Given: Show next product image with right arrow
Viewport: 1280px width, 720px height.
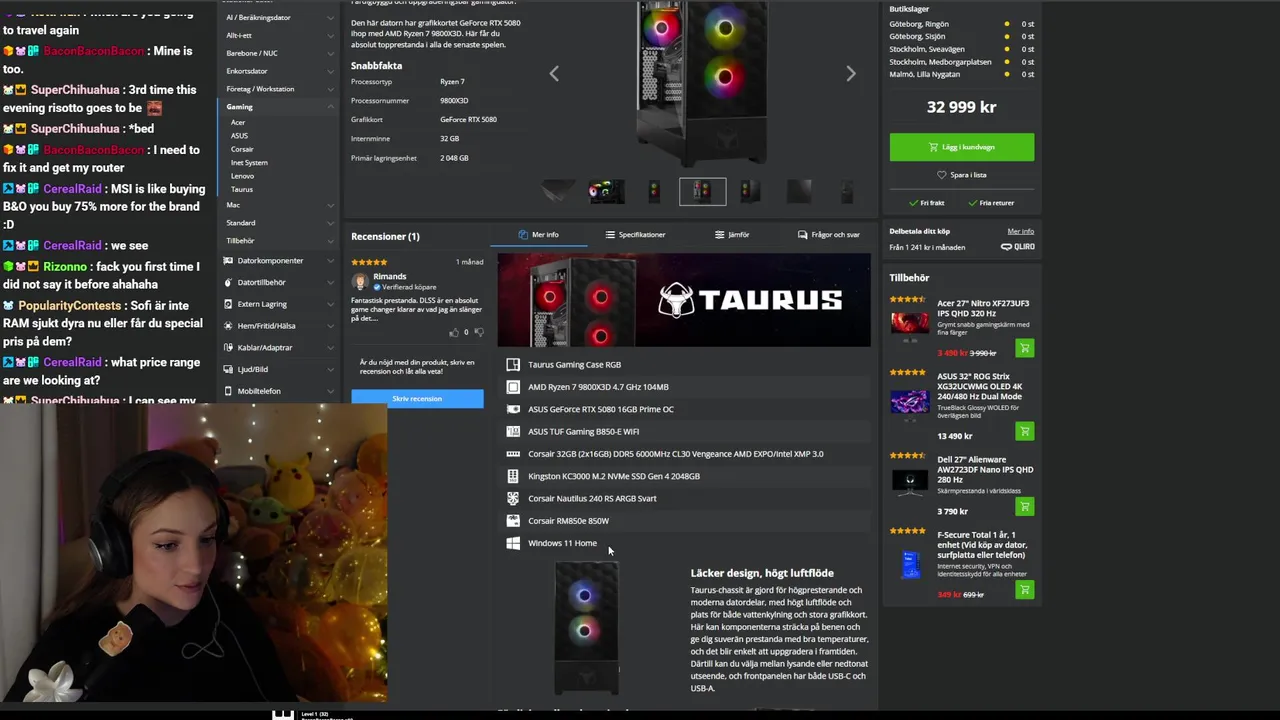Looking at the screenshot, I should pos(851,73).
